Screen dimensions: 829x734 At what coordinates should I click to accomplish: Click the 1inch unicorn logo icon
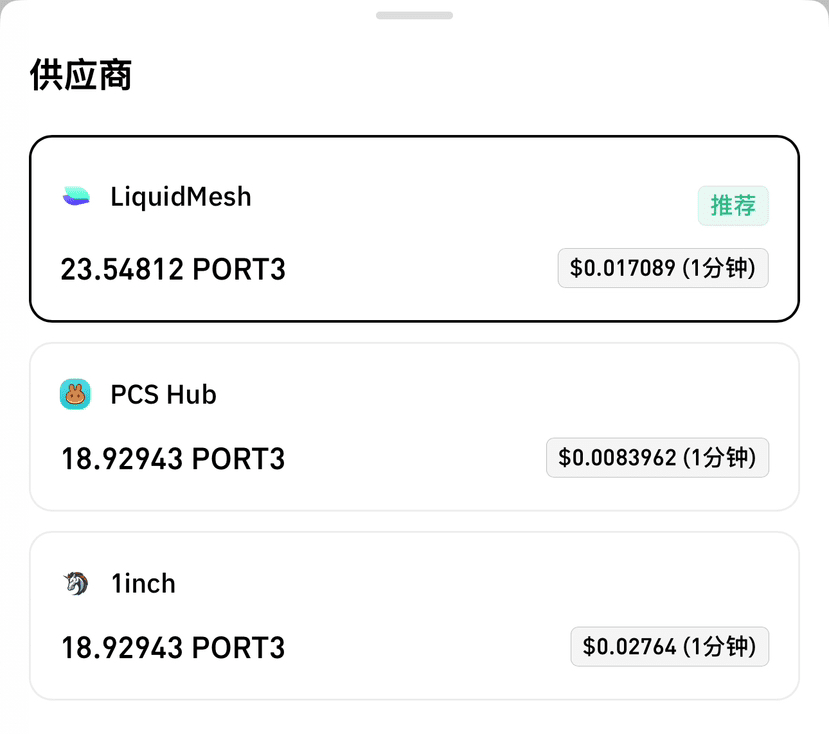(x=76, y=583)
